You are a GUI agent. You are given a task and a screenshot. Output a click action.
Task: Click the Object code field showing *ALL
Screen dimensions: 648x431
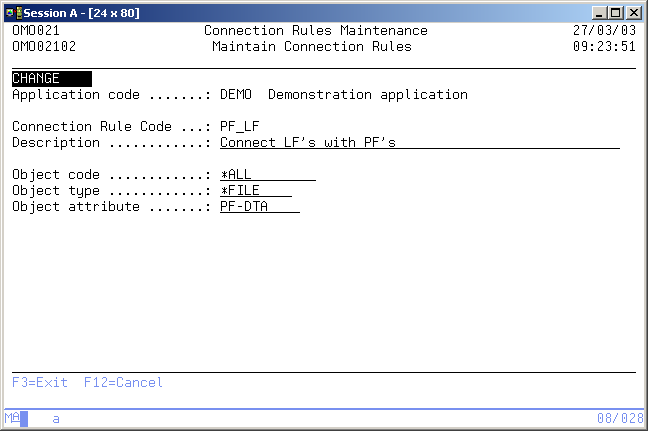coord(267,175)
